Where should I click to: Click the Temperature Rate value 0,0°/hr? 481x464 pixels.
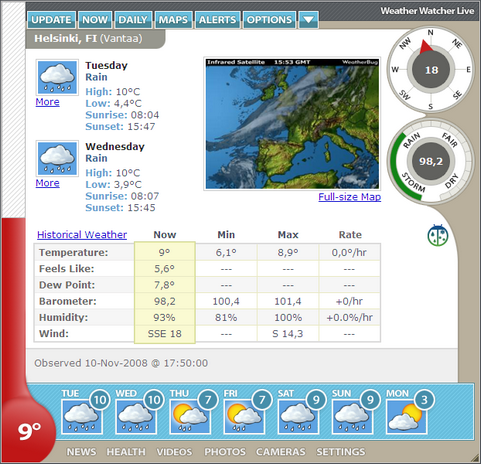coord(349,253)
